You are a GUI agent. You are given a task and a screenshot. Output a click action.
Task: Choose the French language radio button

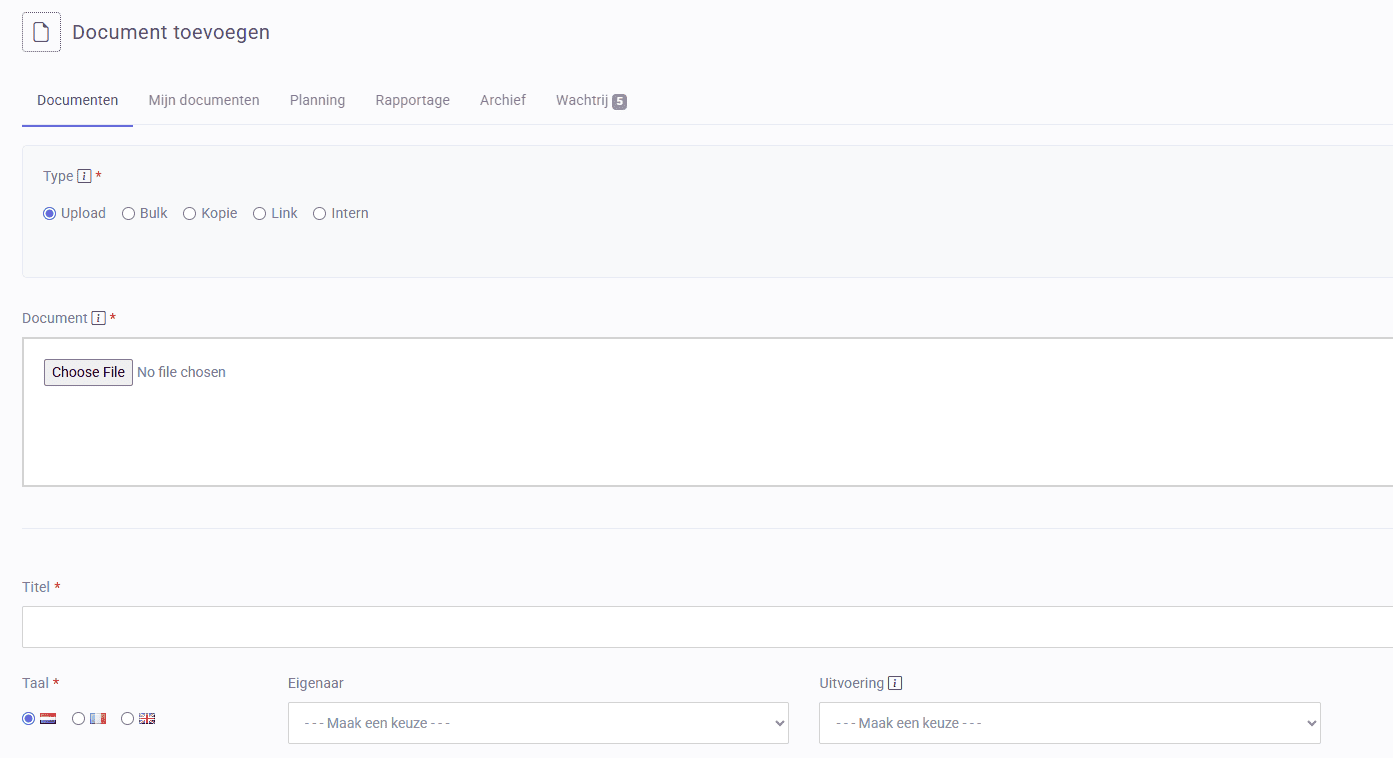point(78,718)
